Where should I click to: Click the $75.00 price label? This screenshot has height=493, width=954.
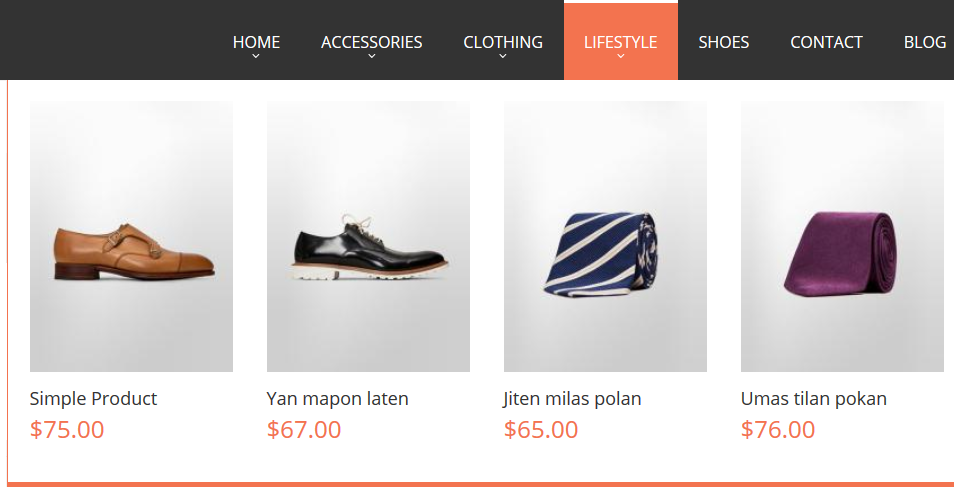tap(67, 430)
